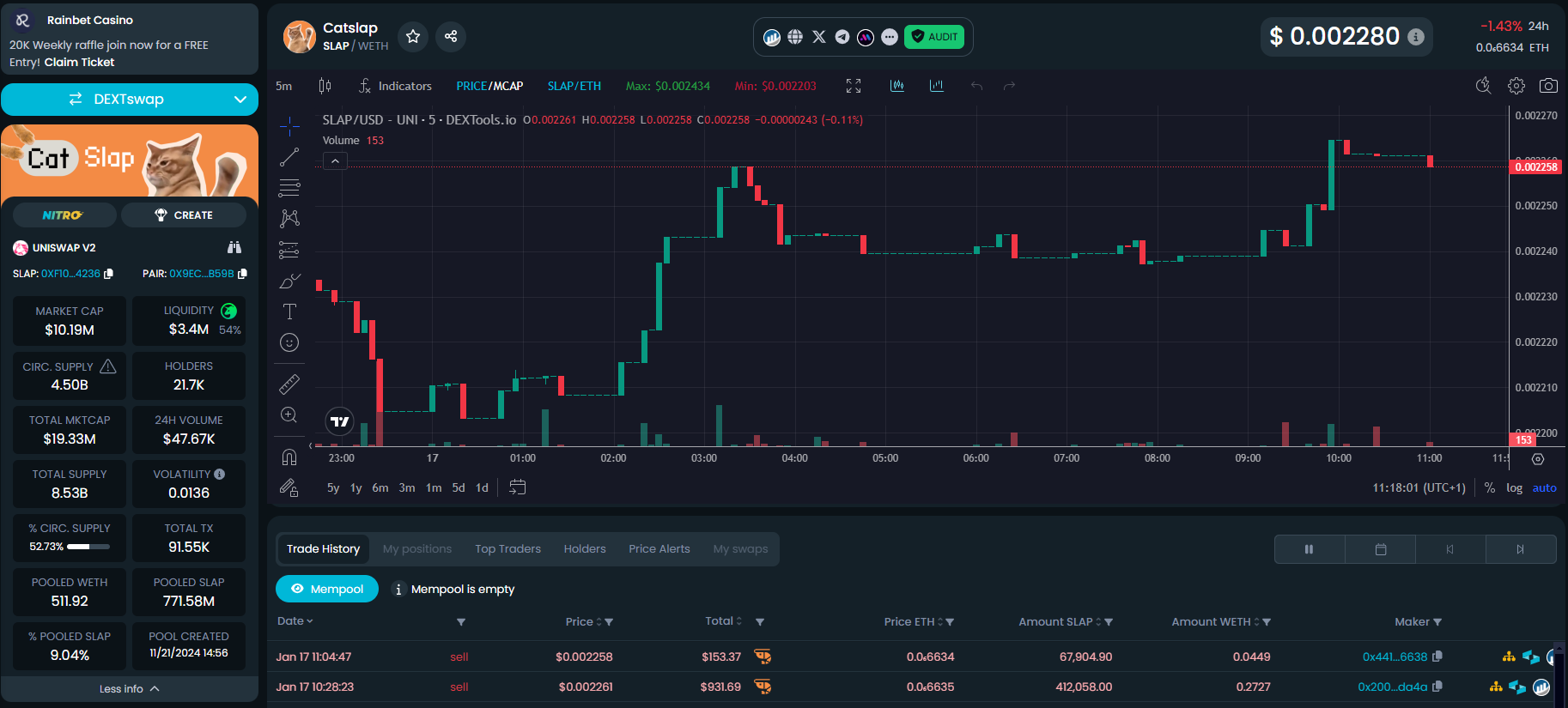Add Catslap to favorites with star icon
This screenshot has height=708, width=1568.
point(413,36)
